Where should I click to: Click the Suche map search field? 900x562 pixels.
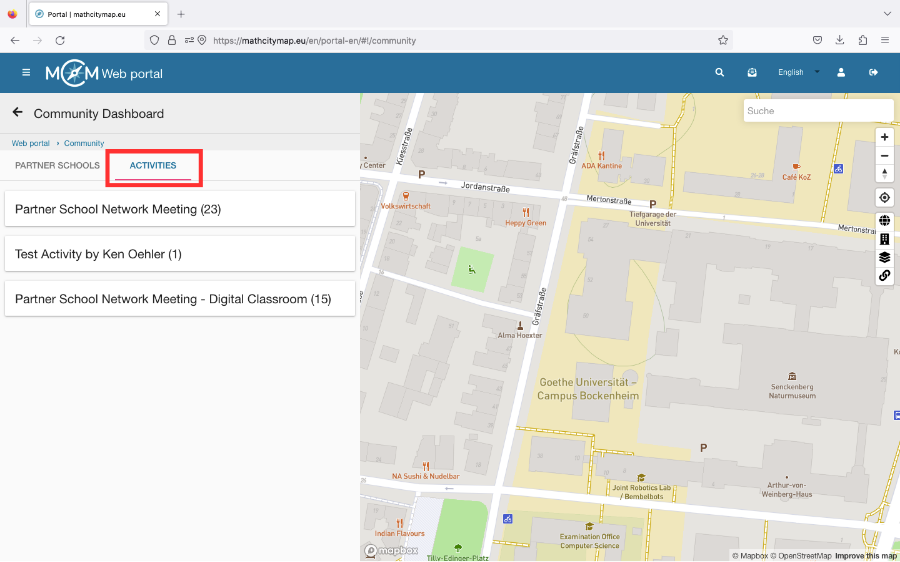(x=817, y=111)
